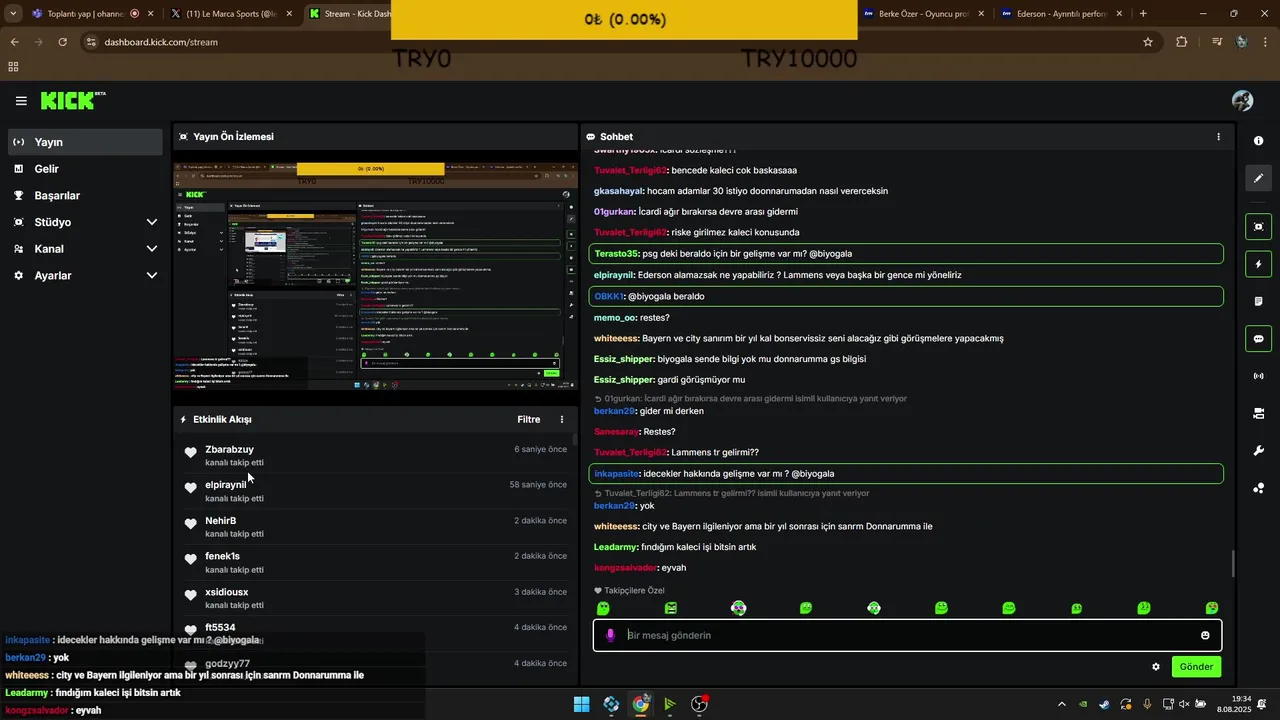1280x720 pixels.
Task: Click the document icon in right toolbar
Action: click(1258, 301)
